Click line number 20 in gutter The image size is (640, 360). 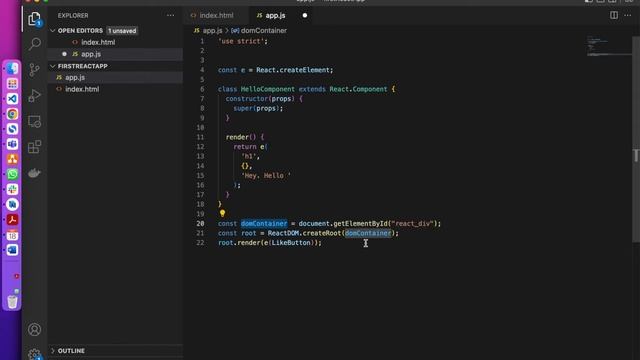click(x=200, y=224)
